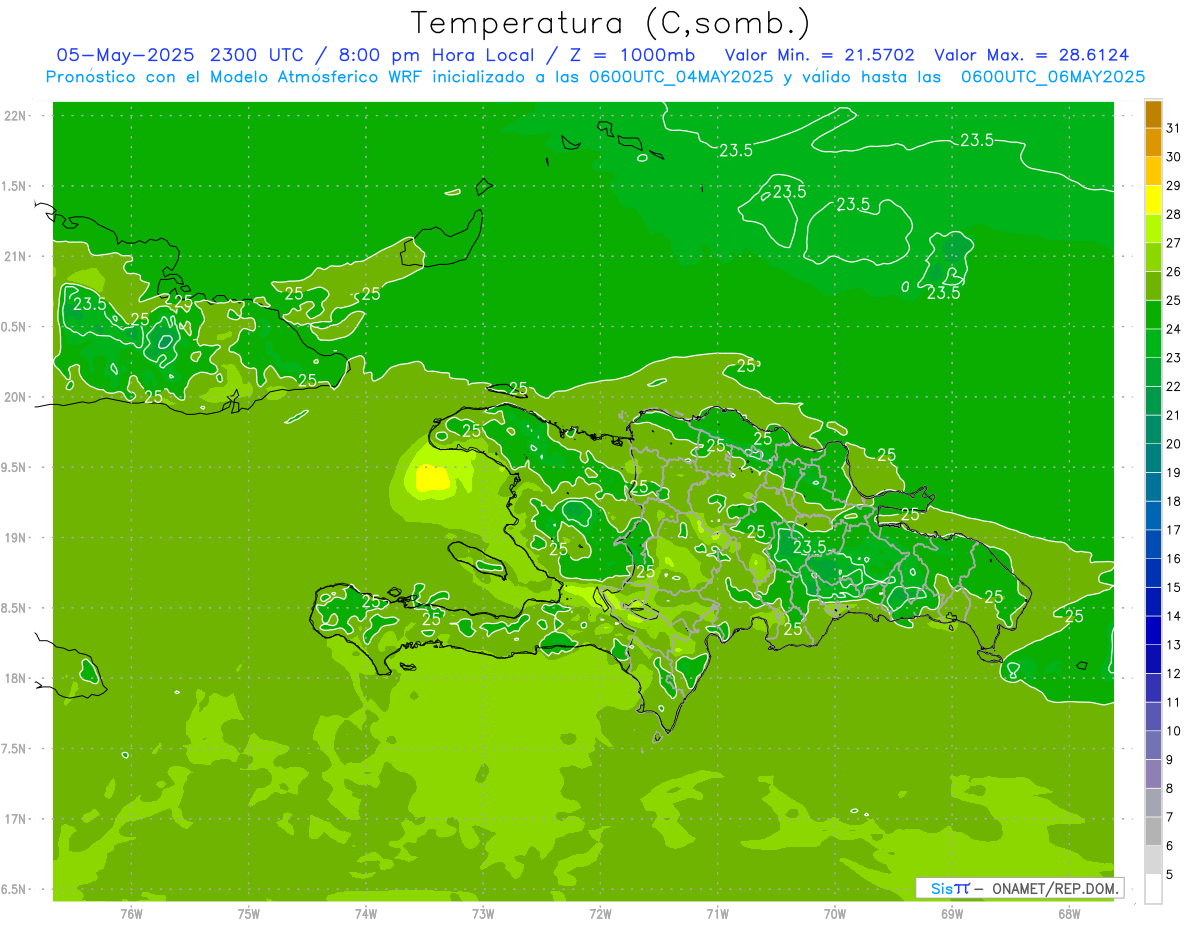Click the yellow swatch between 28 and 29 in legend

pyautogui.click(x=1153, y=200)
